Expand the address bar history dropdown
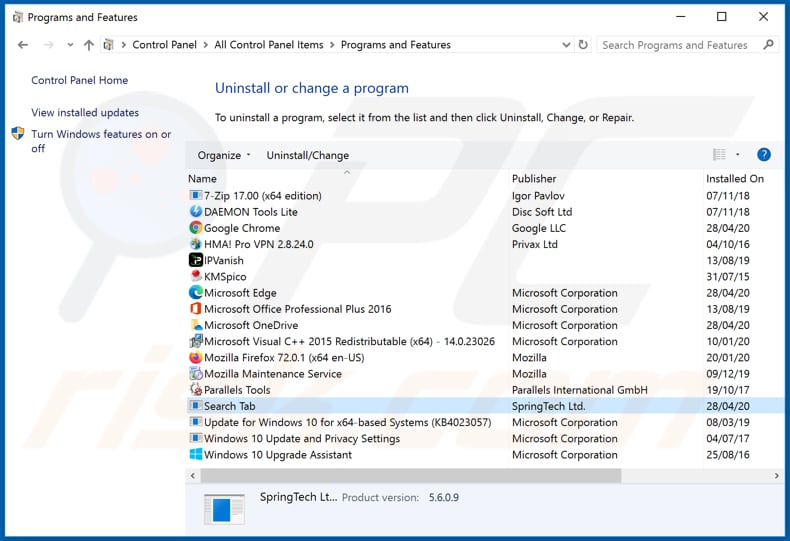This screenshot has height=541, width=790. (566, 44)
